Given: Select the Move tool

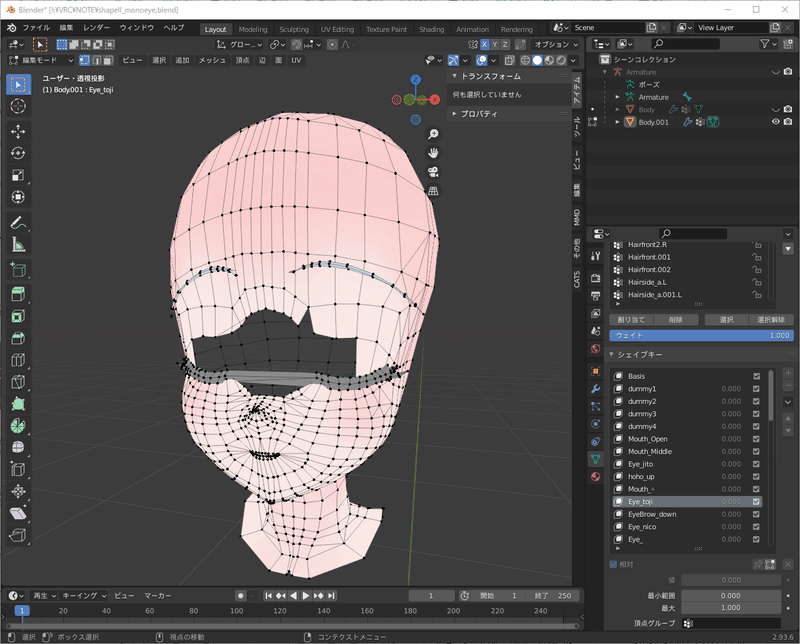Looking at the screenshot, I should [18, 132].
